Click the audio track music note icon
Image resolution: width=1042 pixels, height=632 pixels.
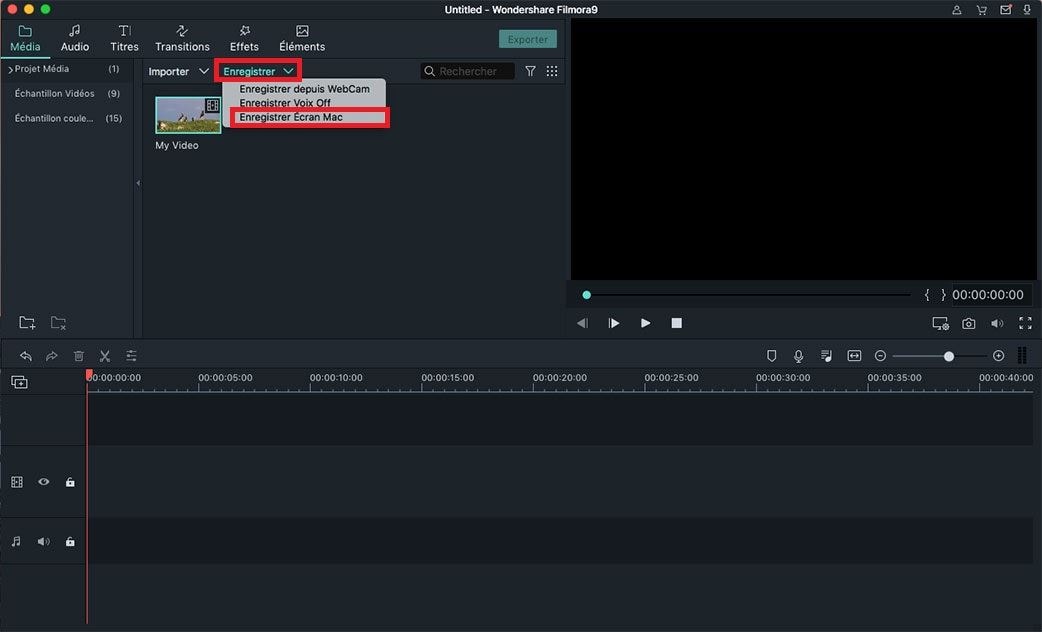click(16, 542)
